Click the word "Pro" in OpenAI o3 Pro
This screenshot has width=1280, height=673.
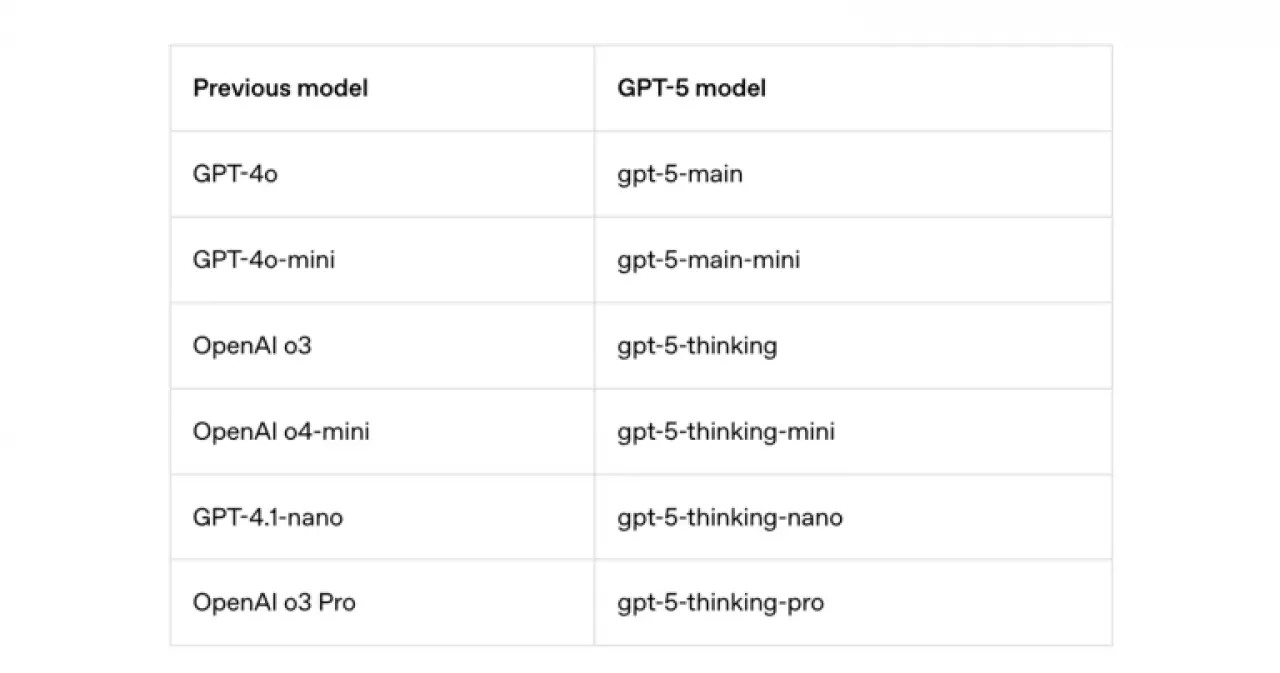337,603
